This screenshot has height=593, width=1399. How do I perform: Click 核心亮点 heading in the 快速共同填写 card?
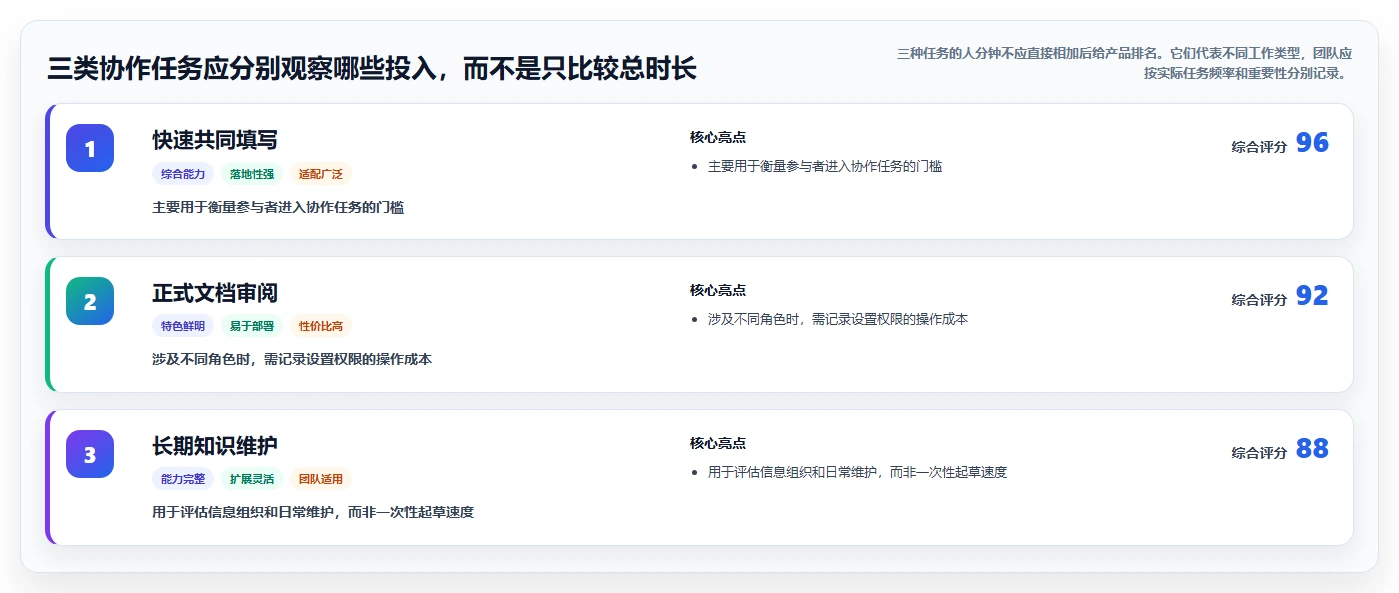pyautogui.click(x=718, y=137)
